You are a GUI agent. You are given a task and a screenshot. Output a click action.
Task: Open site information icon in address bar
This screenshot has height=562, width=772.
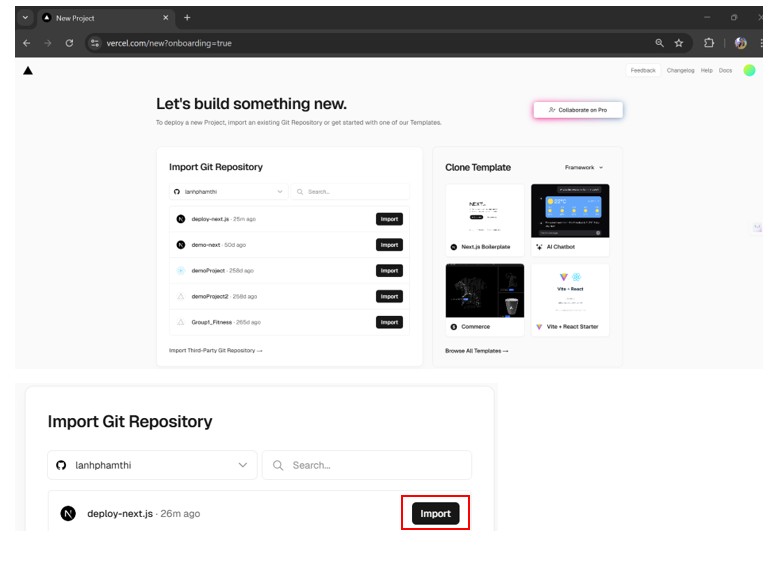coord(95,43)
